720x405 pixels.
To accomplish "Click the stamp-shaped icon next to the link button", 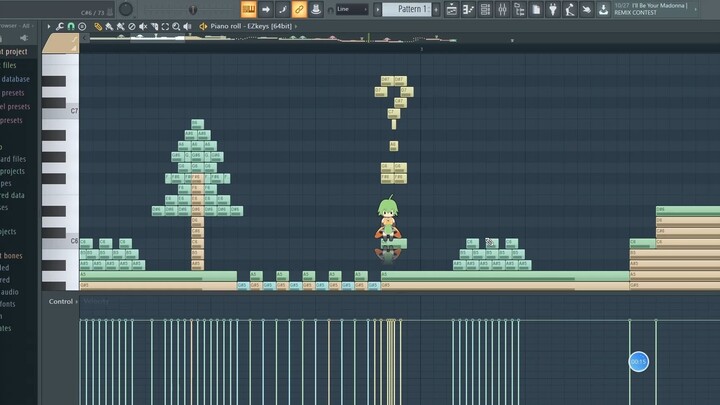I will 315,9.
